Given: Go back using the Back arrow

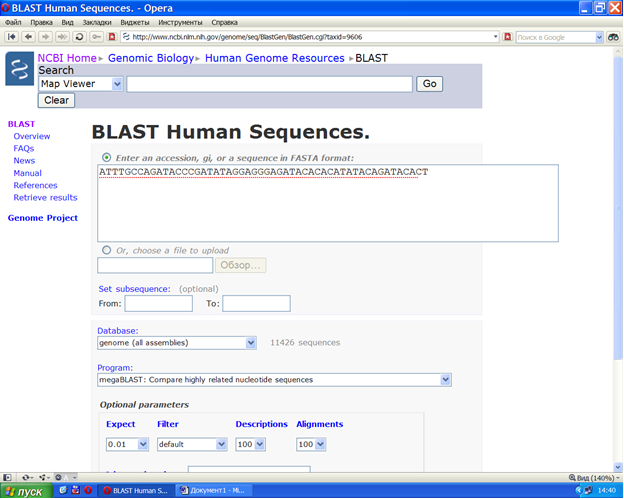Looking at the screenshot, I should 28,37.
